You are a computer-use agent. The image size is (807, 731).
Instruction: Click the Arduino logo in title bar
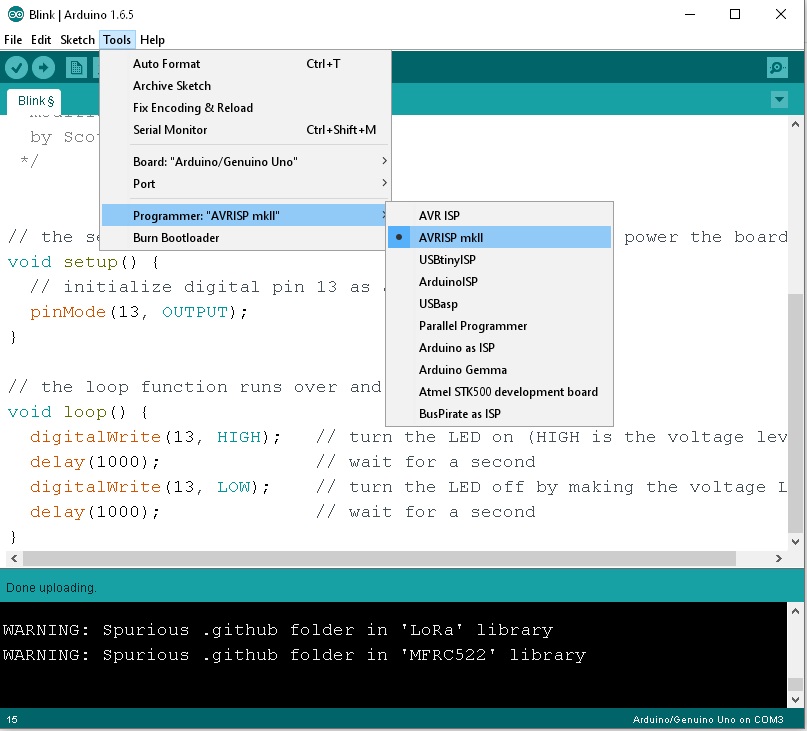[x=15, y=14]
